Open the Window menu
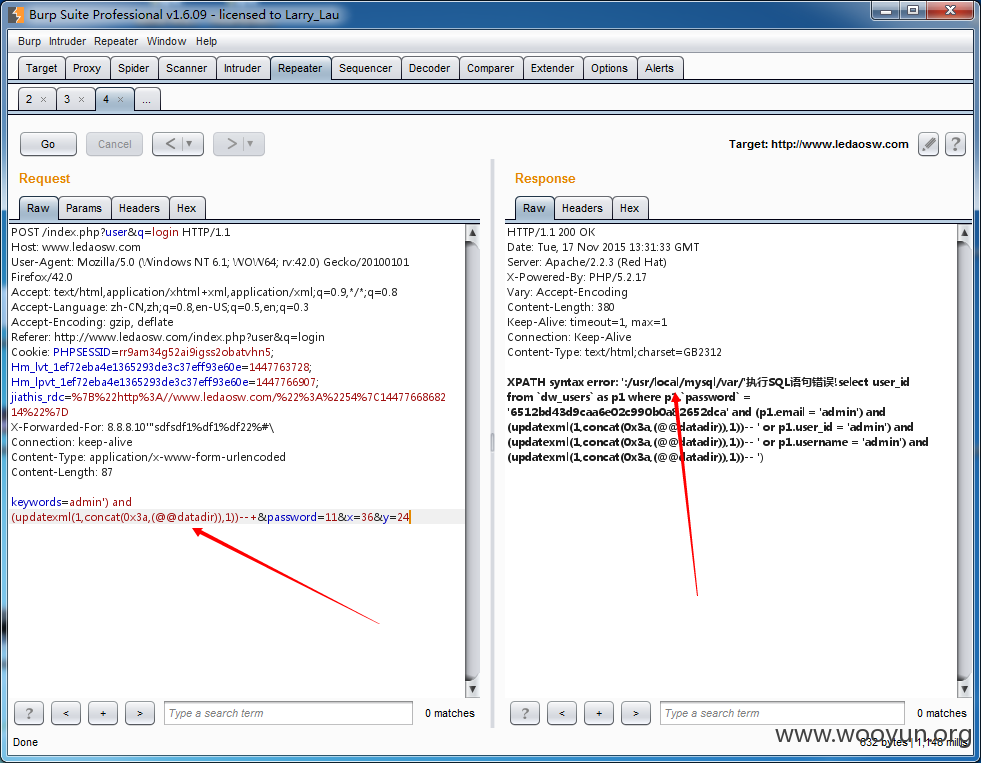Image resolution: width=981 pixels, height=763 pixels. [166, 41]
